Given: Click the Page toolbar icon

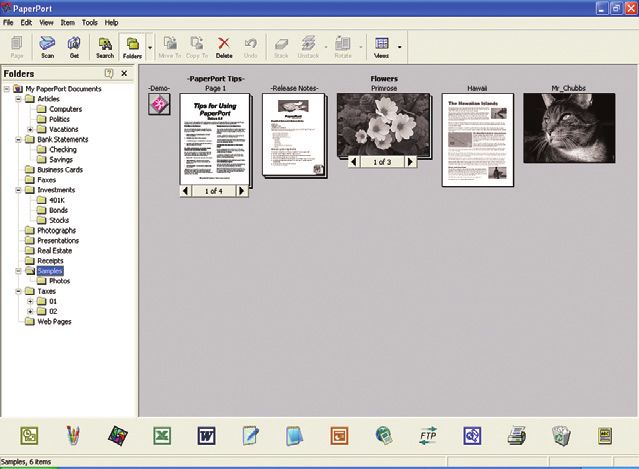Looking at the screenshot, I should pos(17,47).
